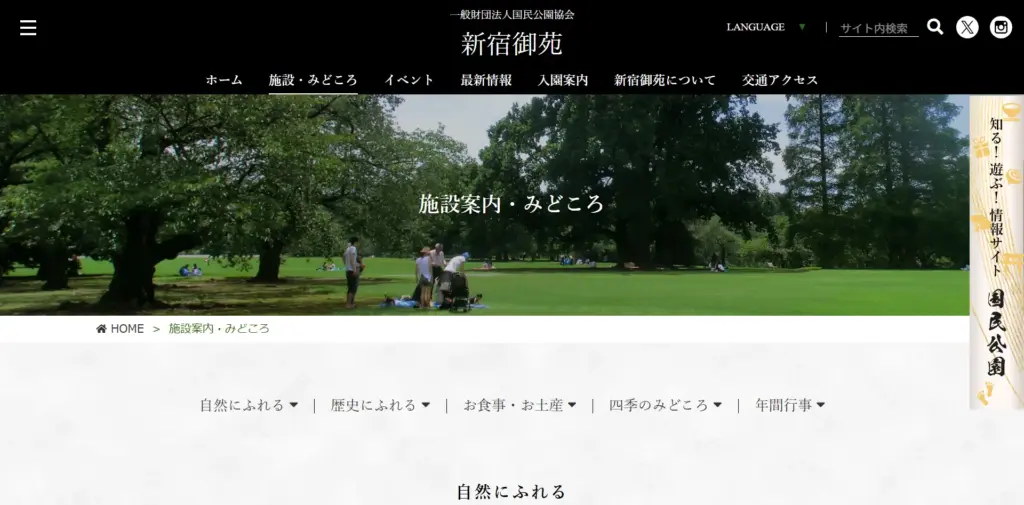
Task: Open the LANGUAGE dropdown
Action: pos(766,27)
